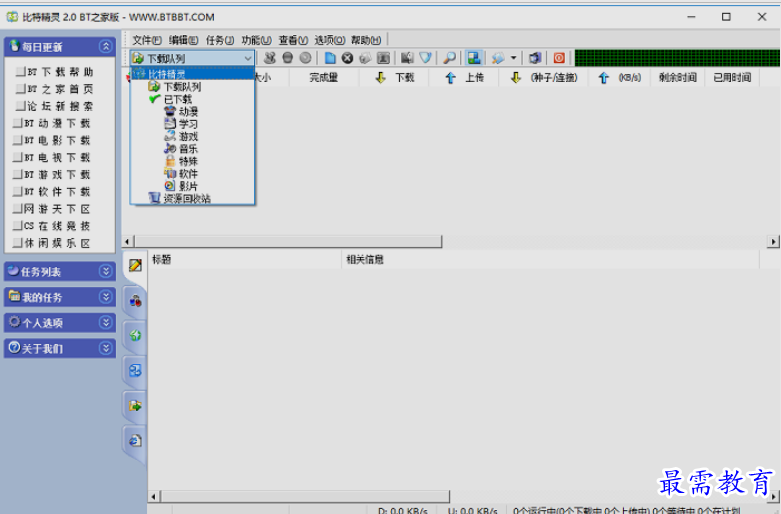
Task: Sort by the 上传 column header
Action: [464, 77]
